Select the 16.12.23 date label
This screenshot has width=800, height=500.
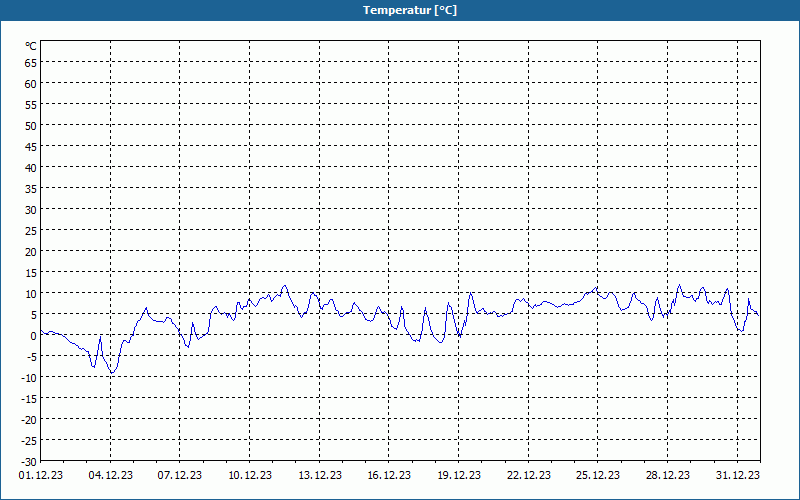(x=389, y=475)
